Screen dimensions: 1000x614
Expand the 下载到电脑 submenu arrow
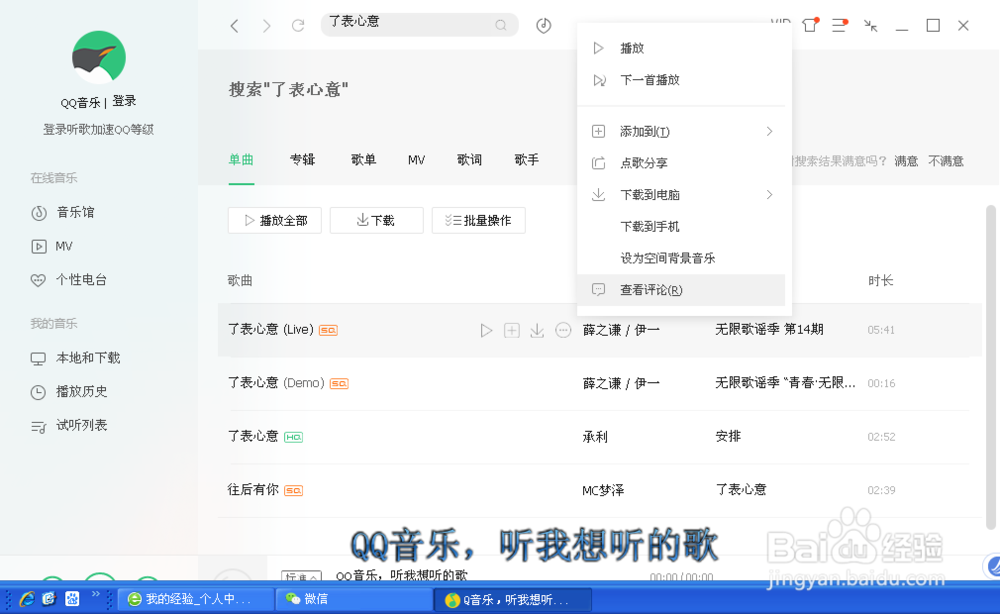tap(769, 194)
